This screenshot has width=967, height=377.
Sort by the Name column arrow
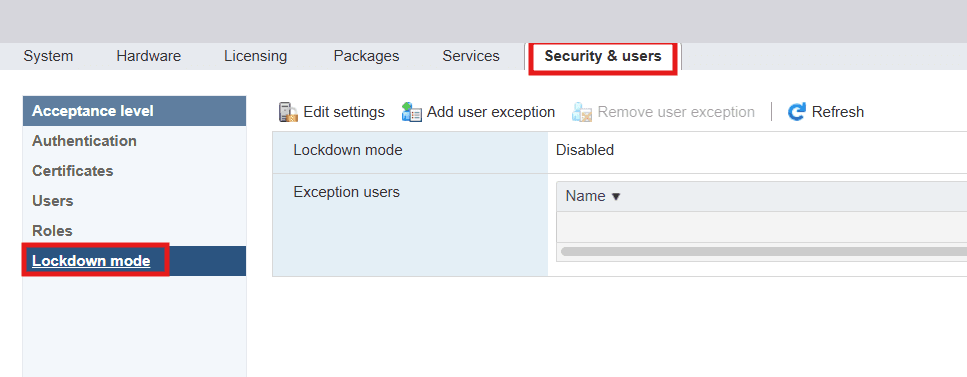tap(615, 197)
